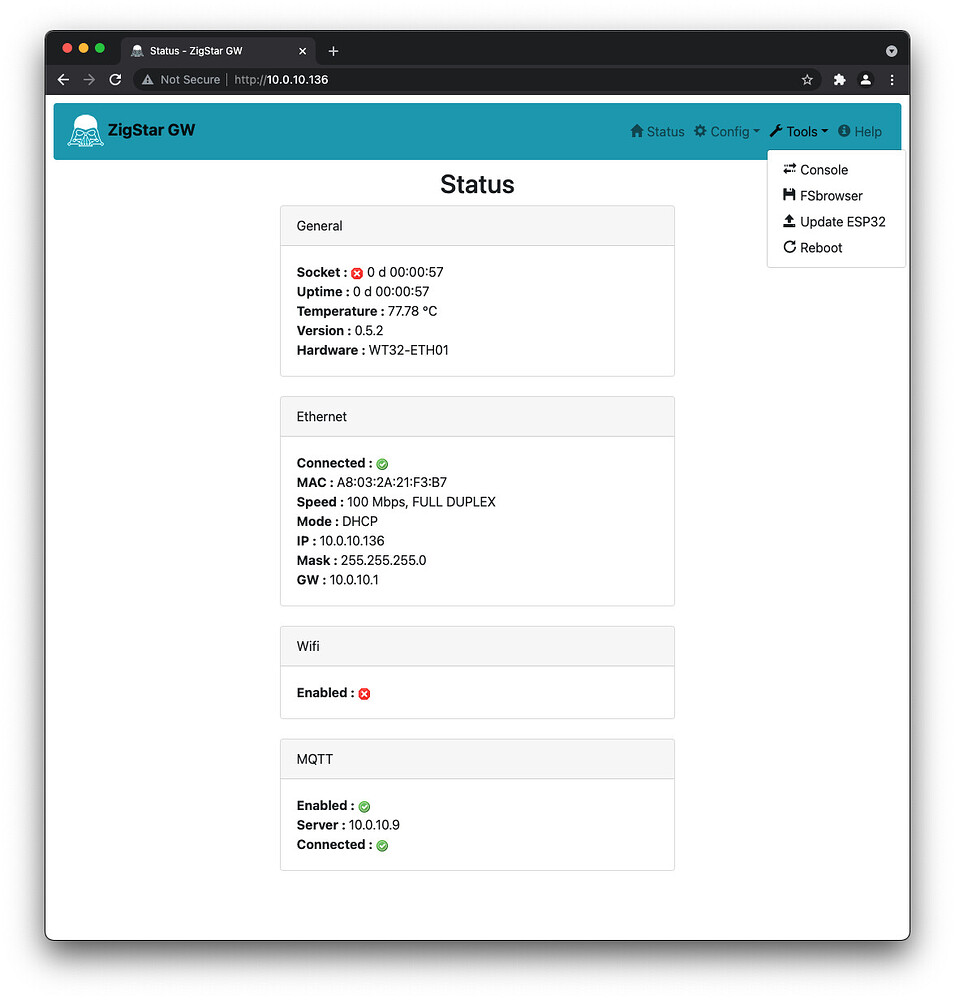Open the Chrome browser menu
This screenshot has width=954, height=1000.
pyautogui.click(x=892, y=79)
